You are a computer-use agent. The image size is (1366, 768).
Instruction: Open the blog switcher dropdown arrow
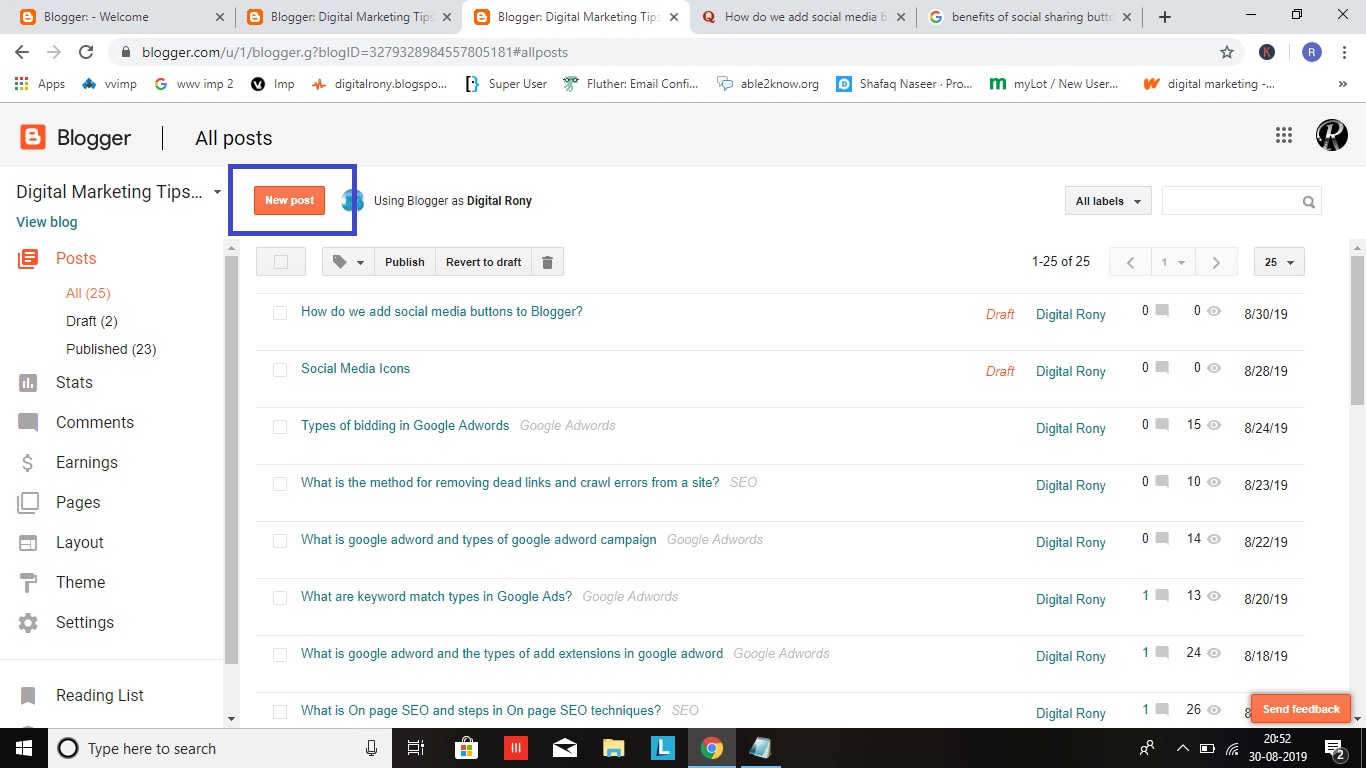pos(216,192)
